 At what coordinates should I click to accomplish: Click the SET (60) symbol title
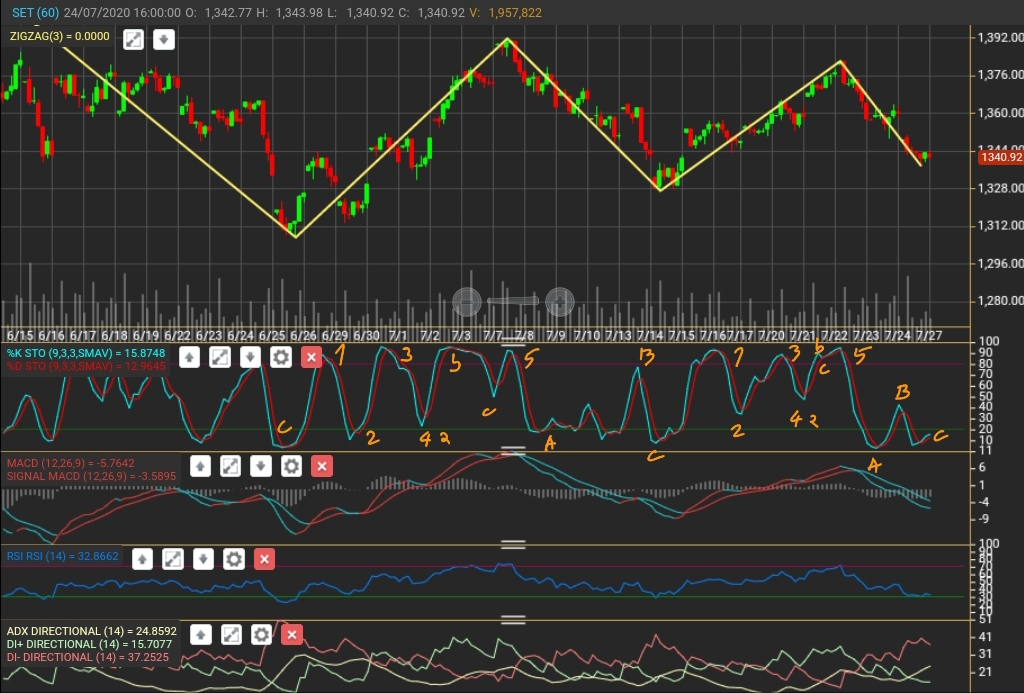35,12
